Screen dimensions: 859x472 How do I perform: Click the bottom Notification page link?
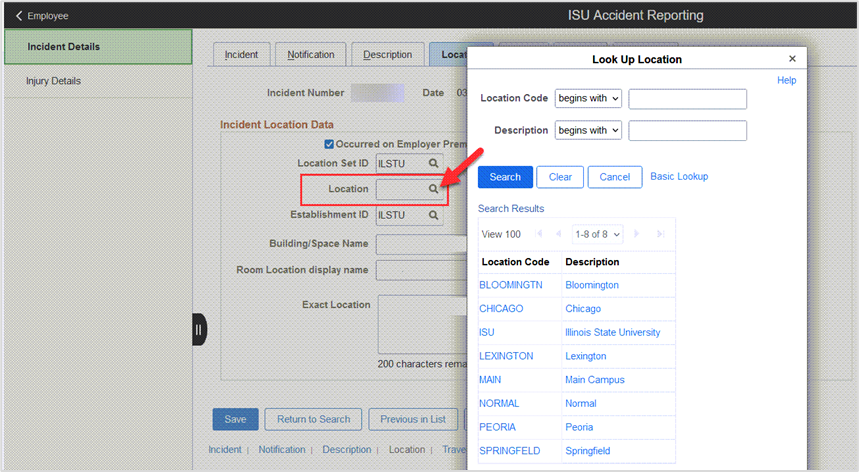(282, 449)
